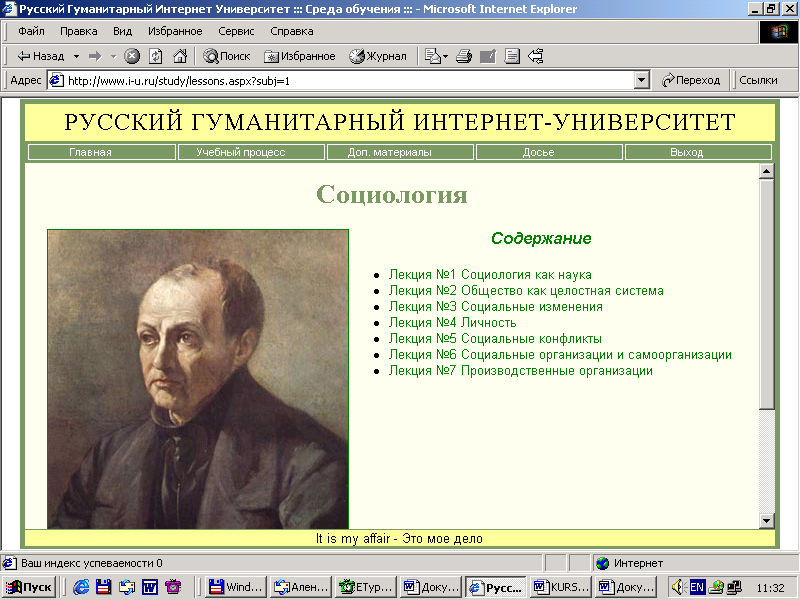Image resolution: width=800 pixels, height=600 pixels.
Task: Click the floppy disk quick launch icon
Action: (x=104, y=587)
